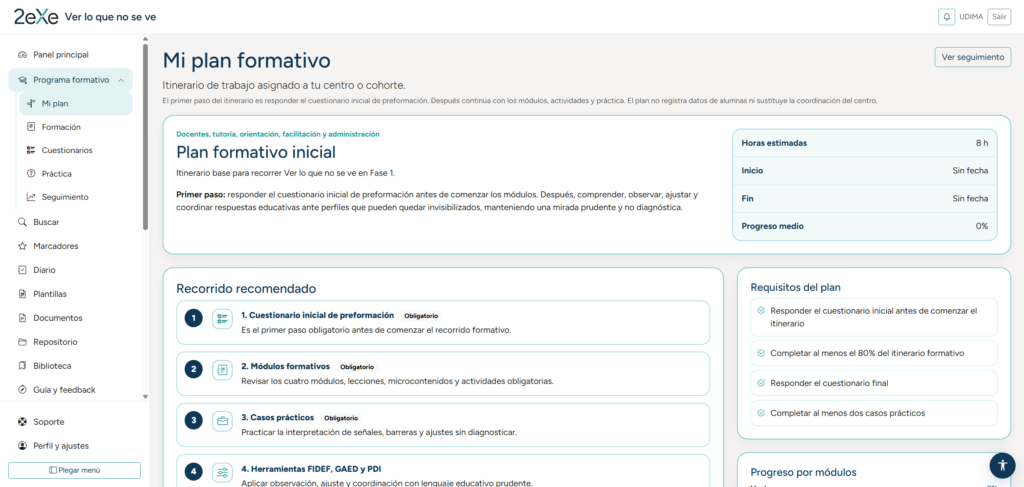Click the check icon beside cuestionario inicial requirement

[x=761, y=311]
